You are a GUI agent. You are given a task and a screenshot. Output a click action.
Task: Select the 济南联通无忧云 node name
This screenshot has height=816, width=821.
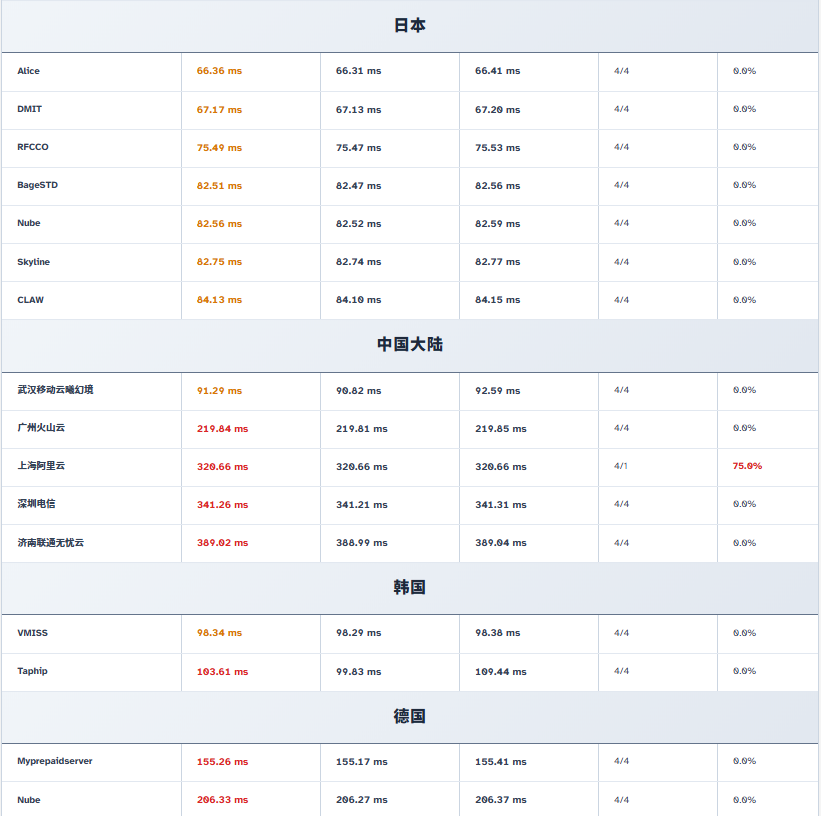pos(51,543)
